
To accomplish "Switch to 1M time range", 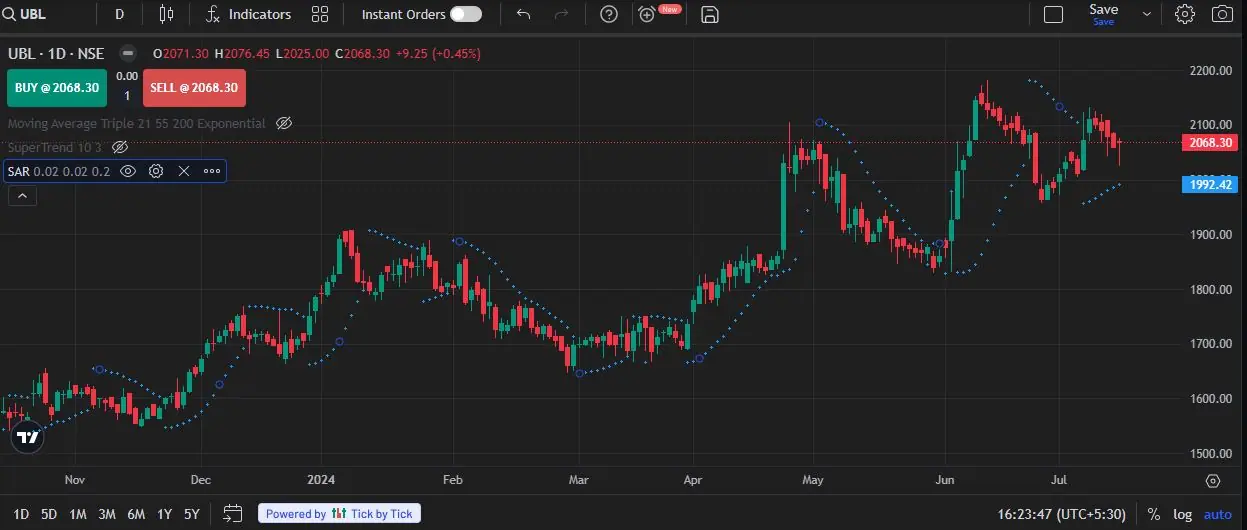I will [x=78, y=514].
